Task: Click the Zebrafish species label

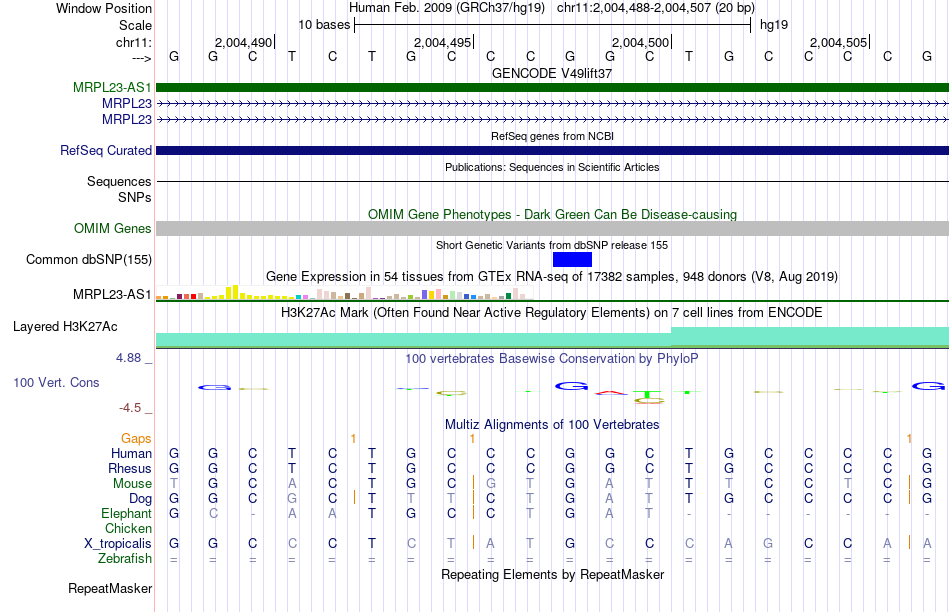Action: pos(125,559)
